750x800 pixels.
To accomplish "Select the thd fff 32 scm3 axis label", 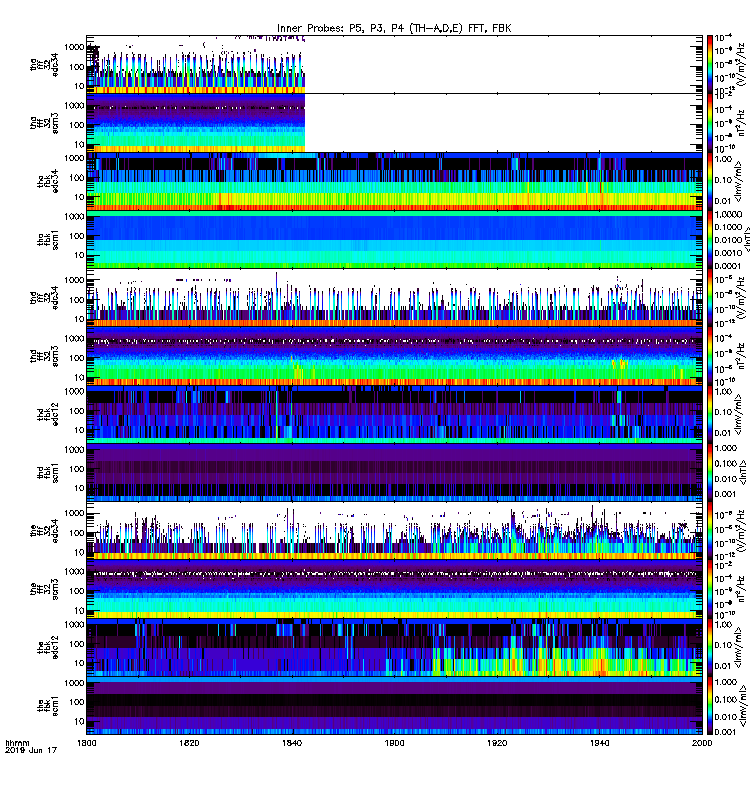I will tap(44, 356).
